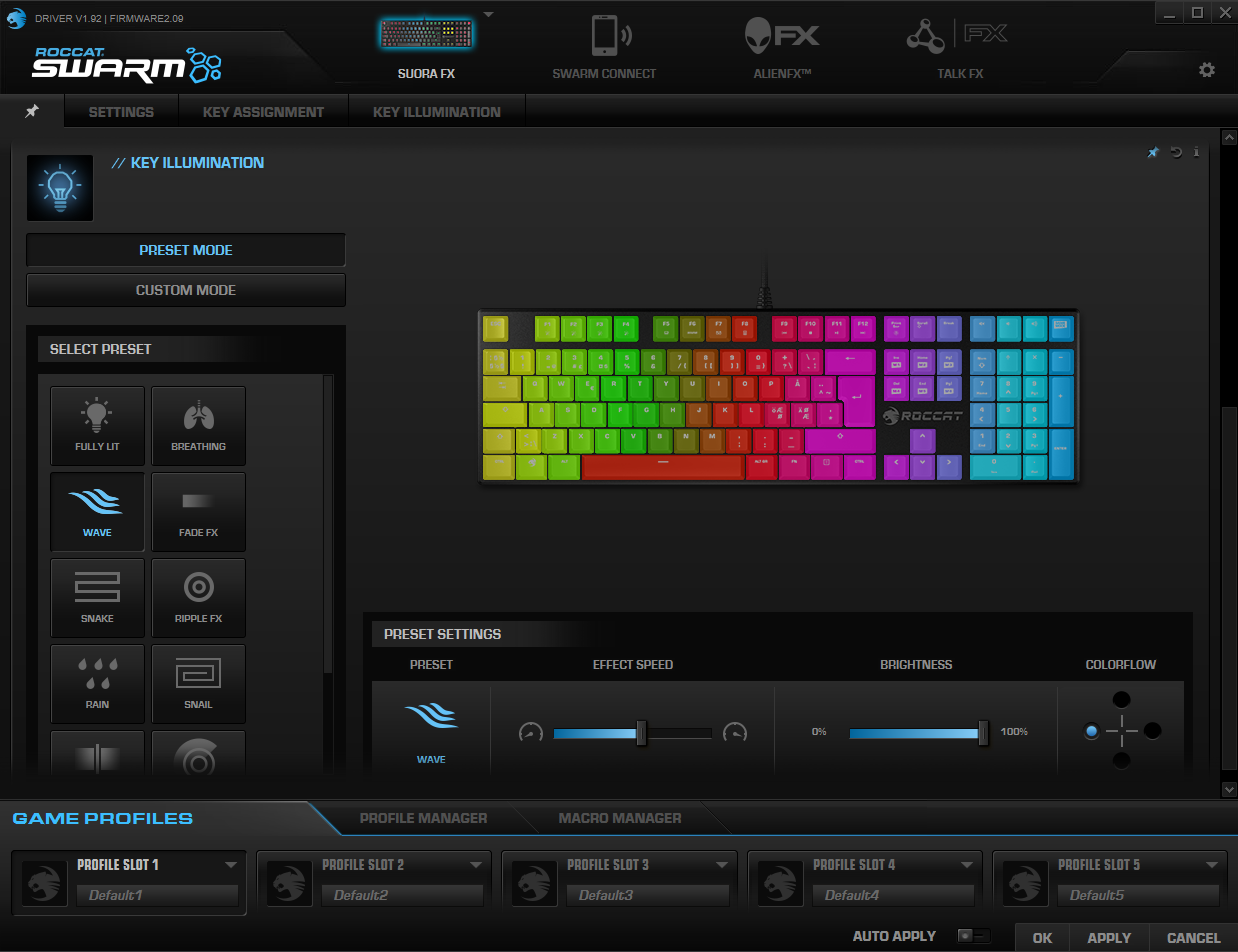The image size is (1238, 952).
Task: Click the Key Illumination light bulb icon
Action: click(x=60, y=187)
